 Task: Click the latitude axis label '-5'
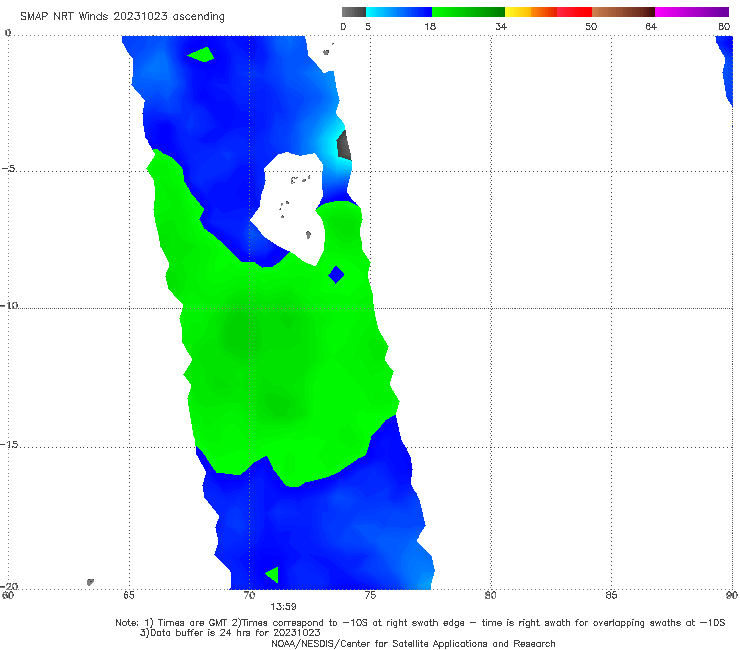[8, 169]
